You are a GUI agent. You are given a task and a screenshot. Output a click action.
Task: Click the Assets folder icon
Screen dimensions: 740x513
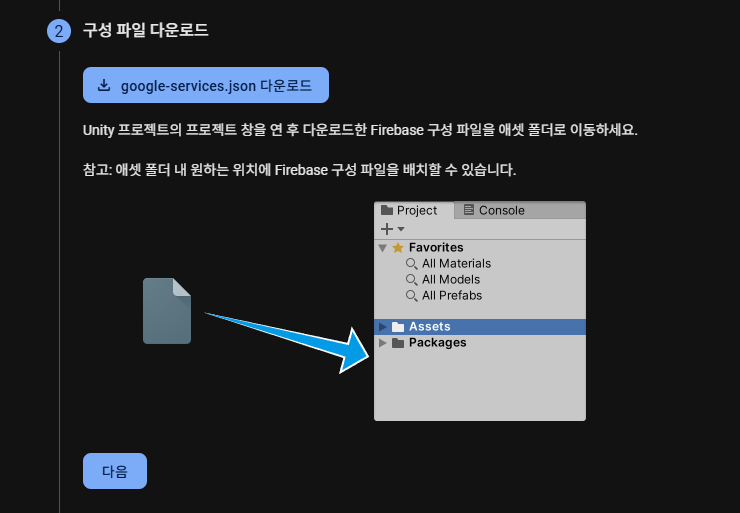pos(398,327)
